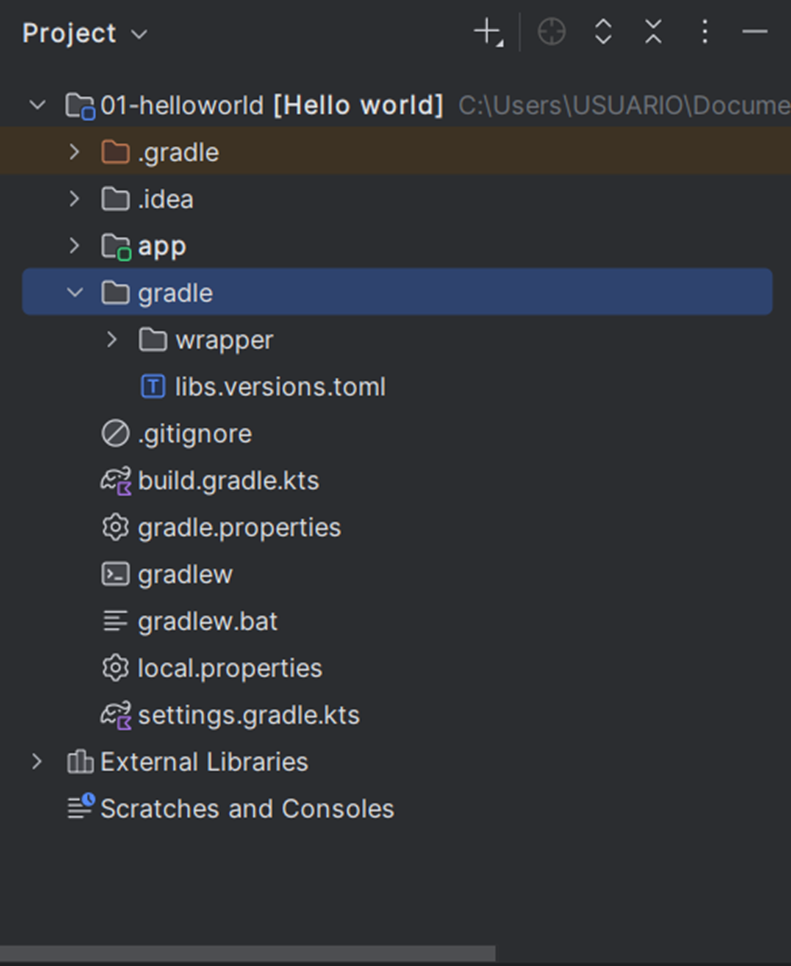Expand the app module node

point(74,245)
